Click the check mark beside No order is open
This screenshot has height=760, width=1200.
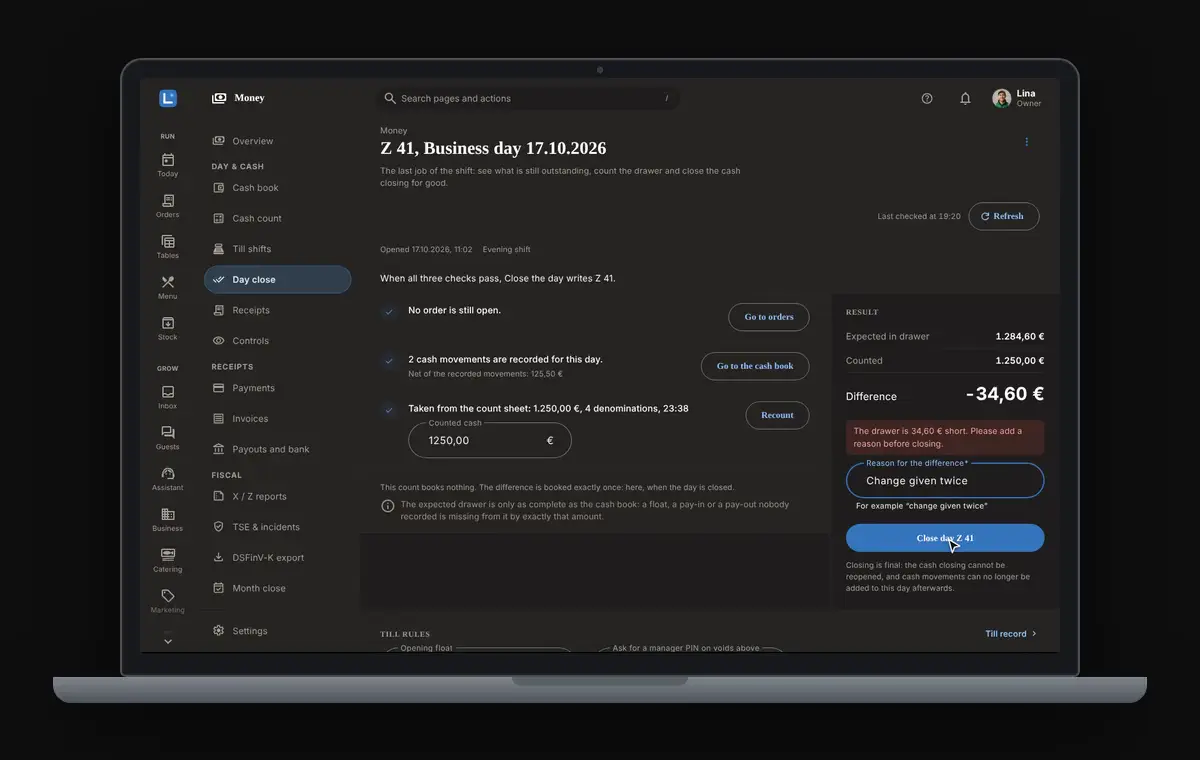pyautogui.click(x=389, y=312)
